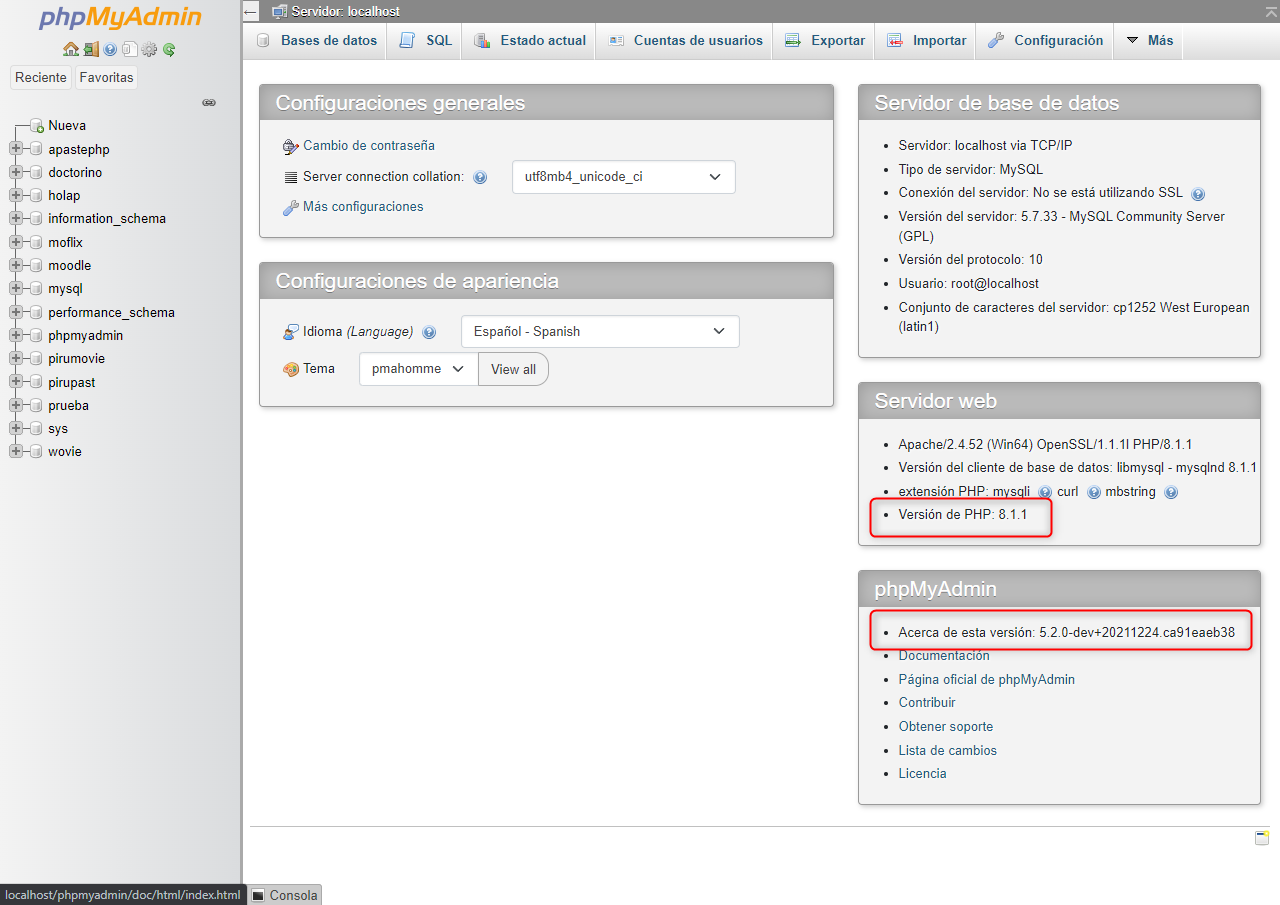Screen dimensions: 1280x905
Task: Click help icon beside Idioma (Language)
Action: coord(429,332)
